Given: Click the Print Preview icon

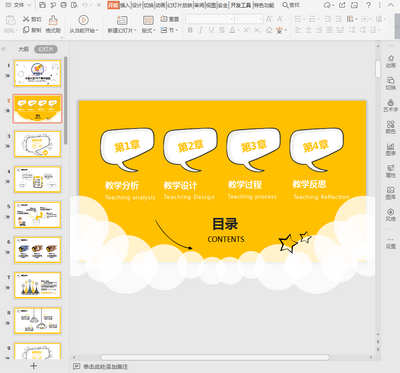Looking at the screenshot, I should coord(74,5).
